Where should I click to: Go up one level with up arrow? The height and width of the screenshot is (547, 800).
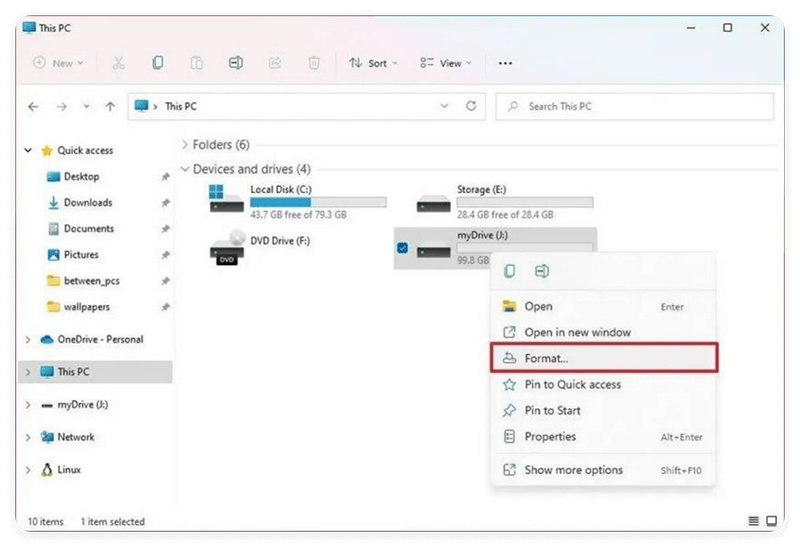110,106
